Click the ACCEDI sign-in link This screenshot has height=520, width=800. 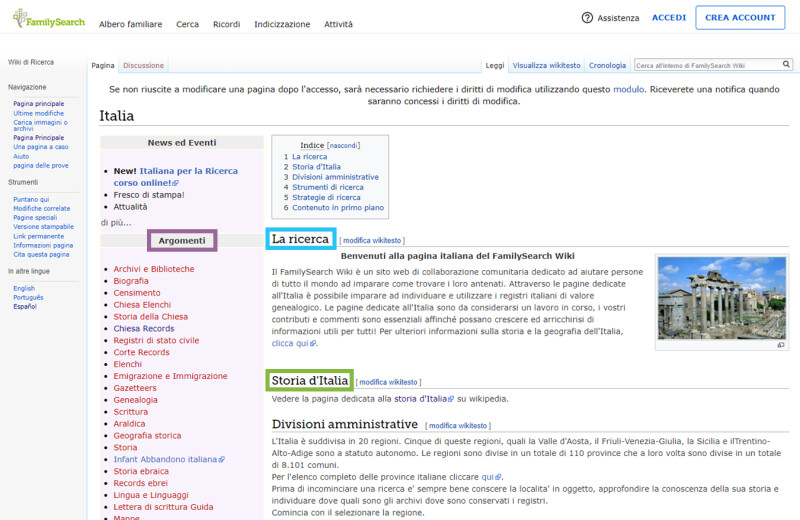[x=669, y=18]
